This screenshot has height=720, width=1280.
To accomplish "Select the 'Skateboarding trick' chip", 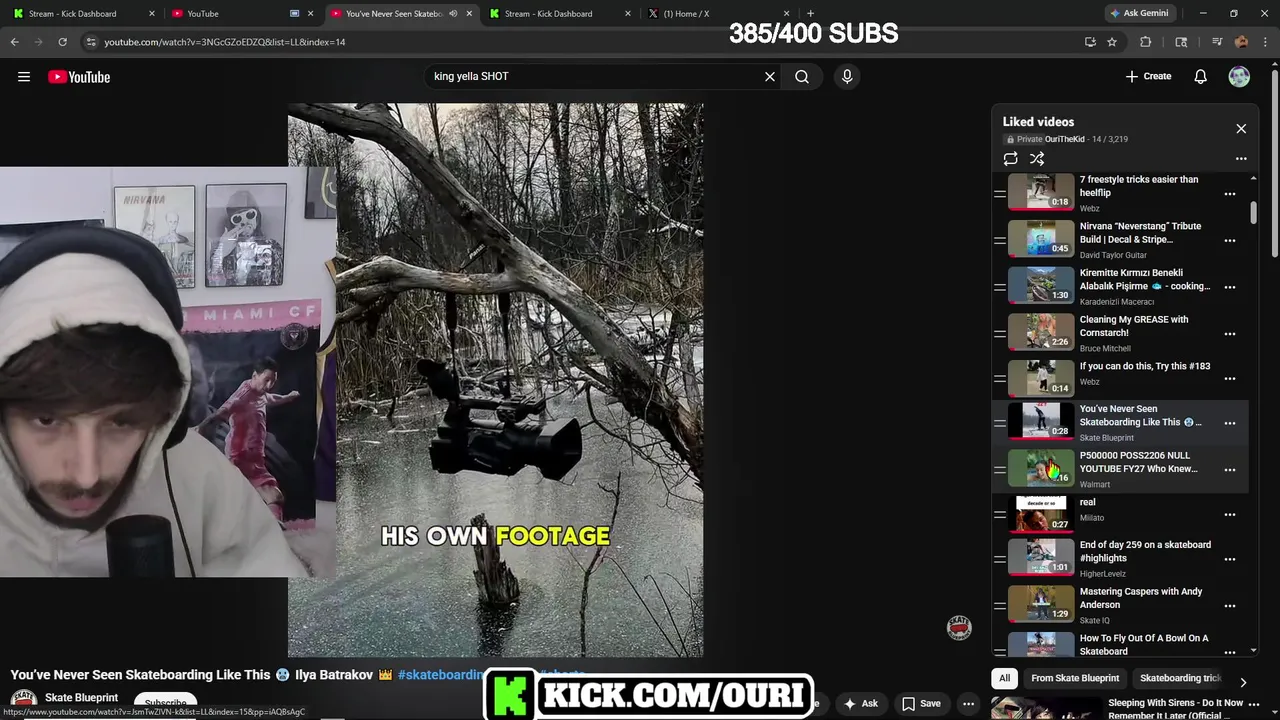I will click(x=1181, y=678).
